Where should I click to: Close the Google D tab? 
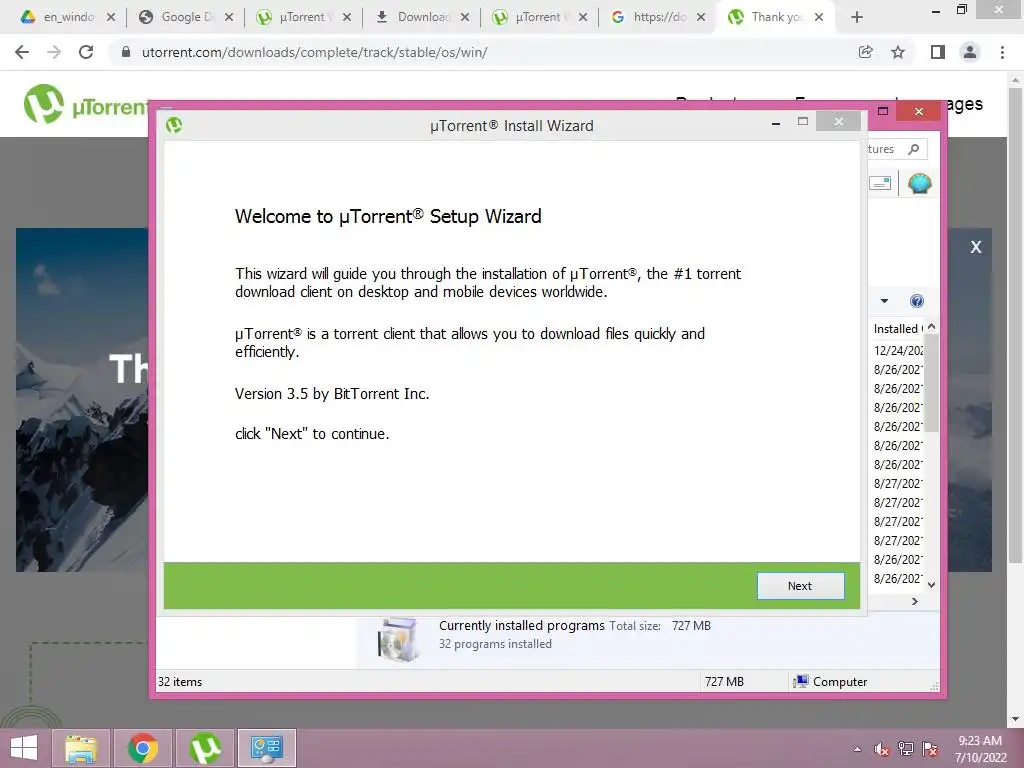pyautogui.click(x=229, y=17)
